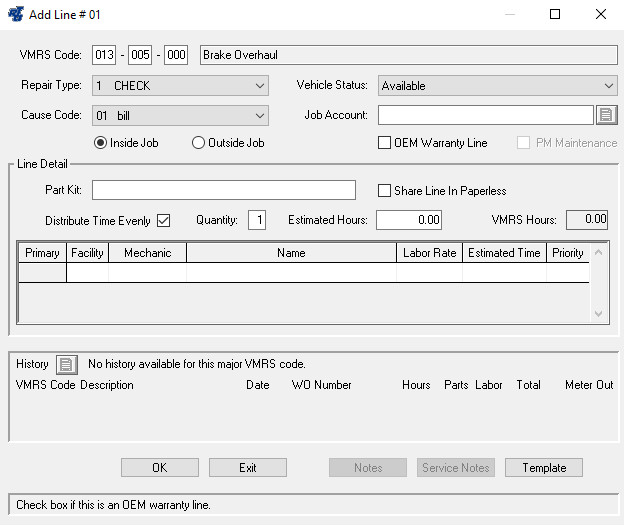Screen dimensions: 624x525
Task: Uncheck Distribute Time Evenly
Action: pyautogui.click(x=164, y=220)
